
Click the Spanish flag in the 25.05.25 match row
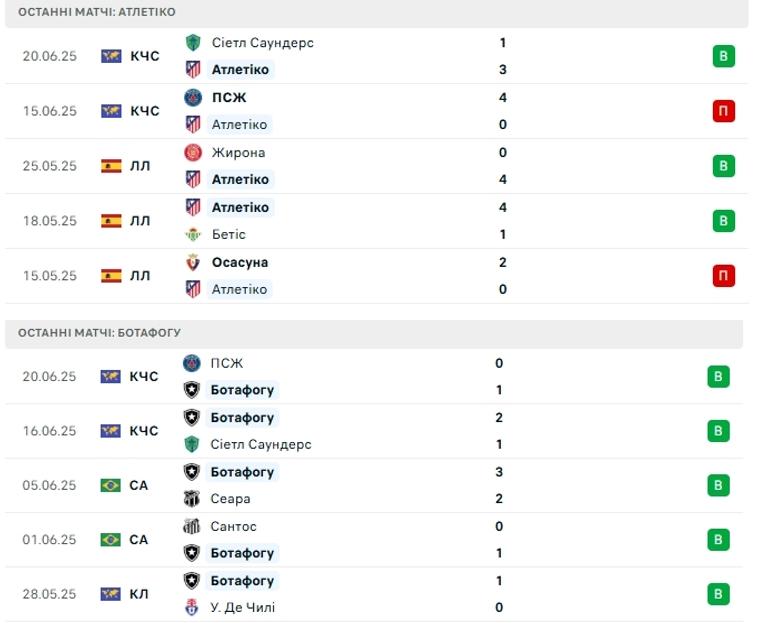[x=111, y=166]
